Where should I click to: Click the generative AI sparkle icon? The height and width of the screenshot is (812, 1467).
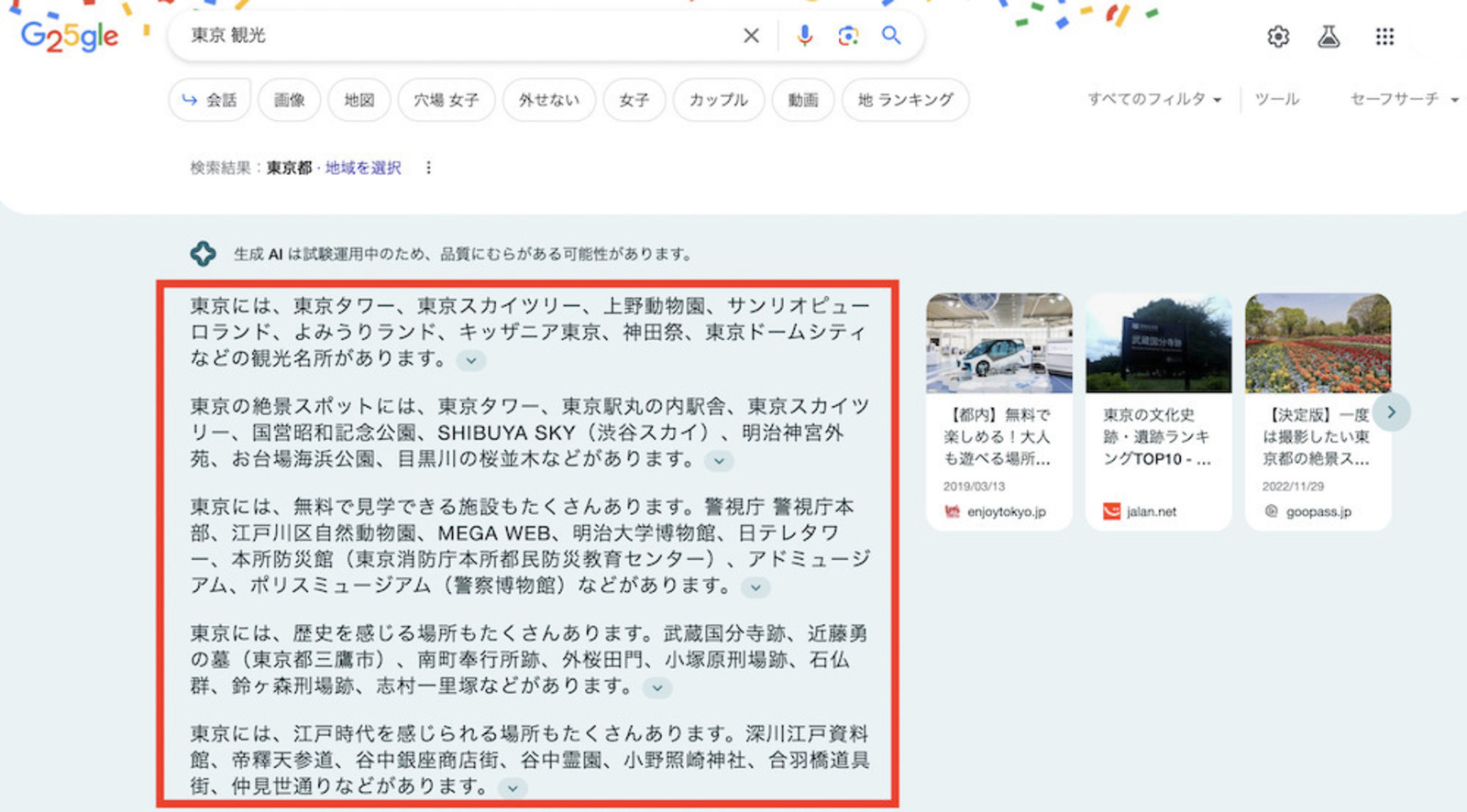pos(204,254)
